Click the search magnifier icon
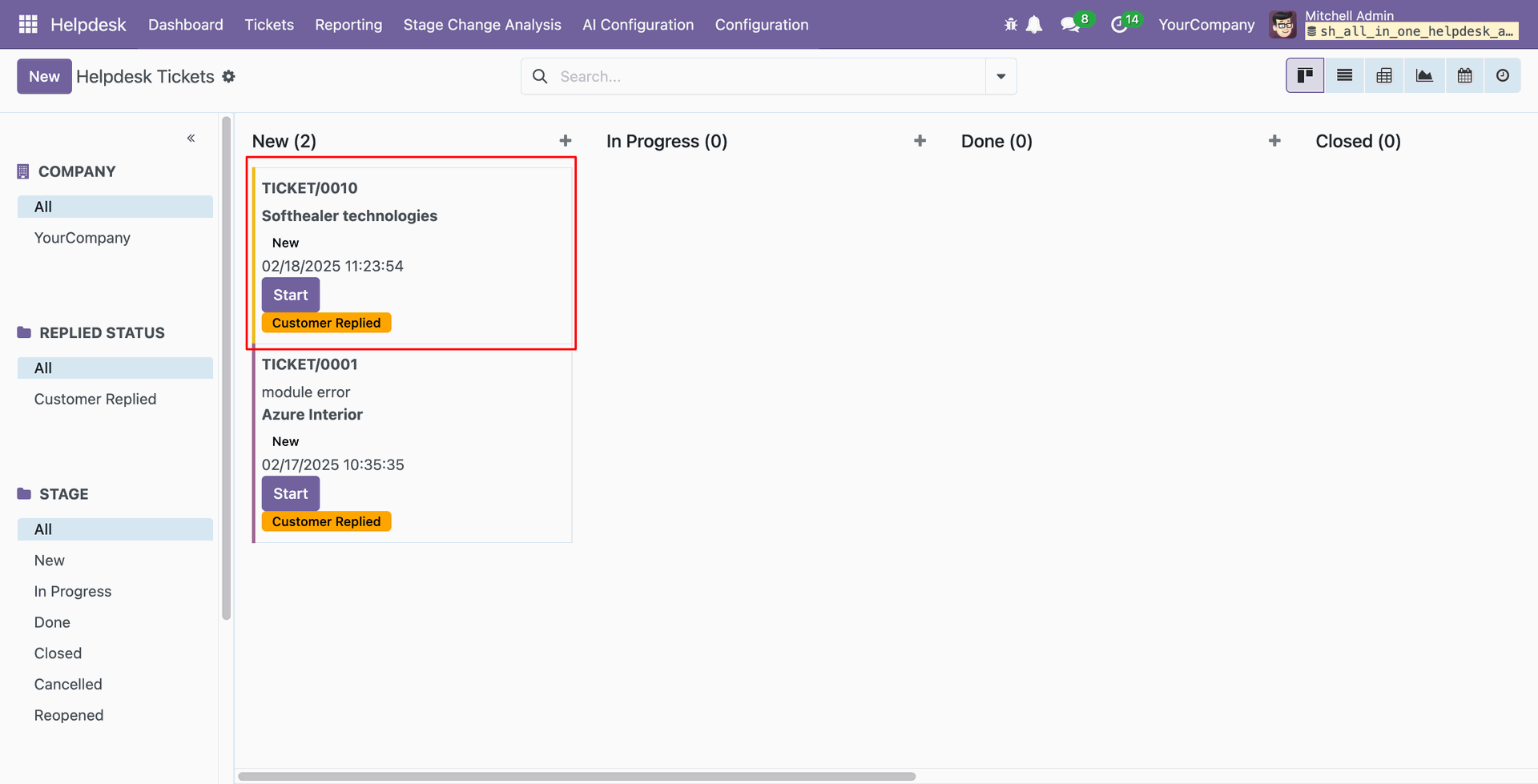 (541, 76)
